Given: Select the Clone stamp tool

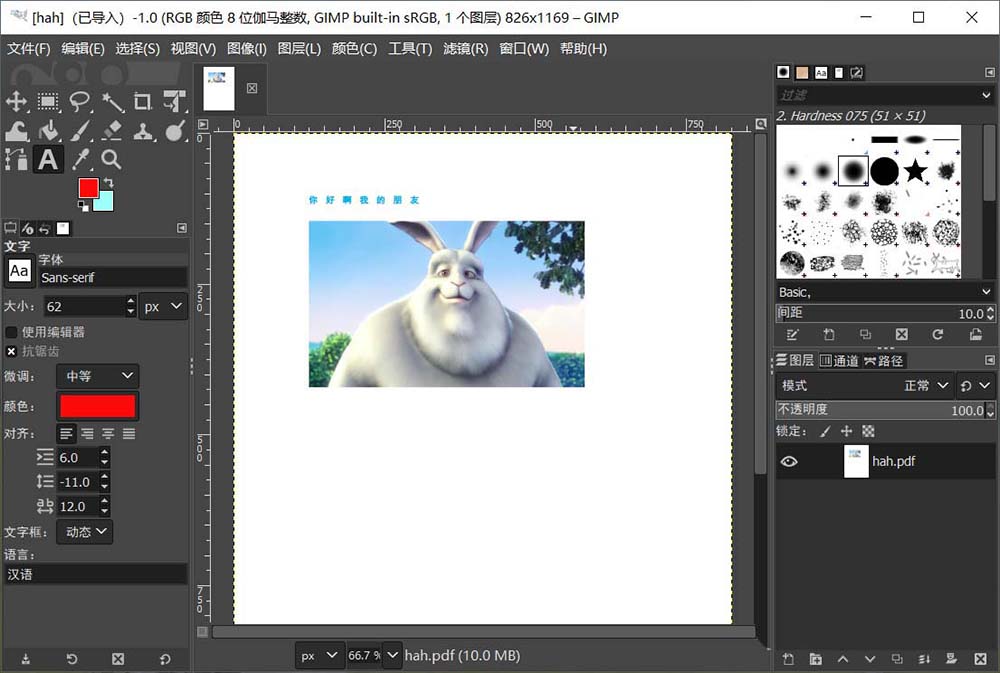Looking at the screenshot, I should [x=143, y=131].
